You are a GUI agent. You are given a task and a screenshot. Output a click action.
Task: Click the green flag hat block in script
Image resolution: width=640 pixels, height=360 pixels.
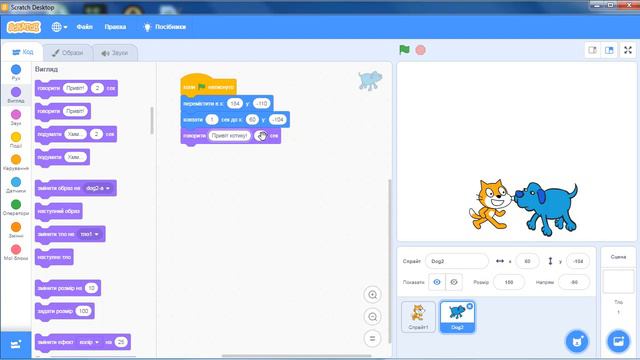[x=208, y=85]
